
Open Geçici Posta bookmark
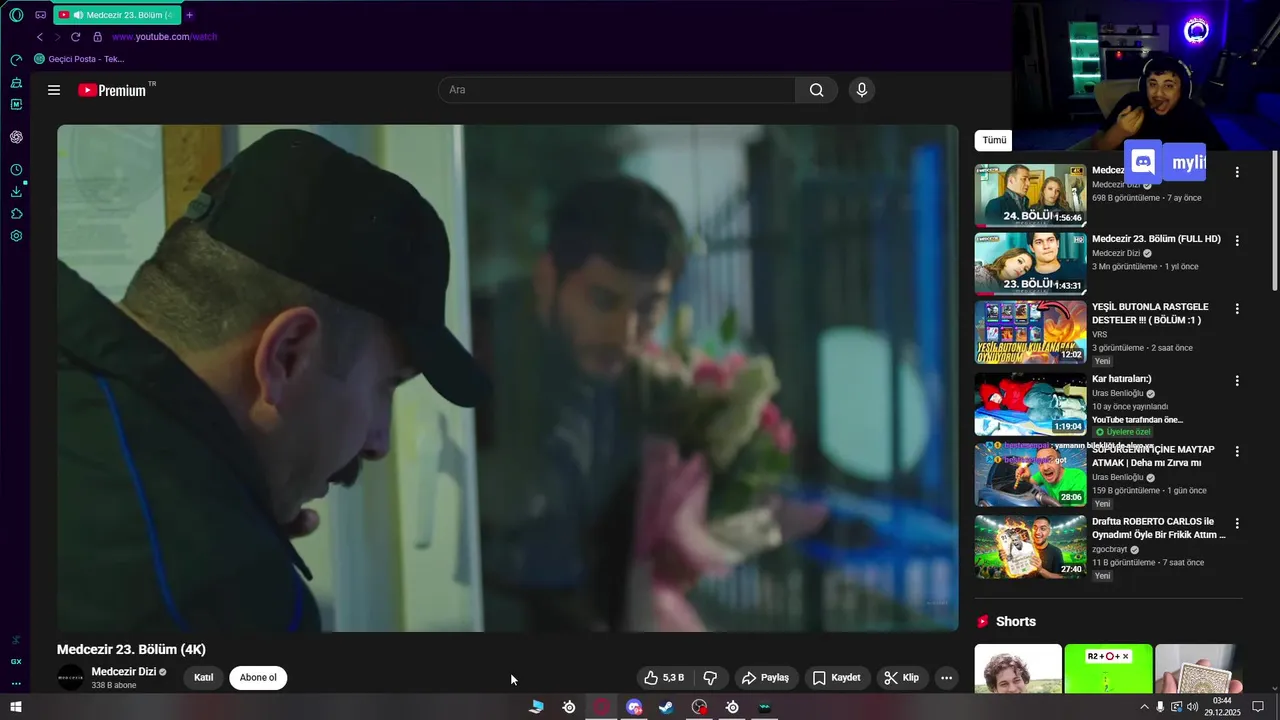click(79, 59)
